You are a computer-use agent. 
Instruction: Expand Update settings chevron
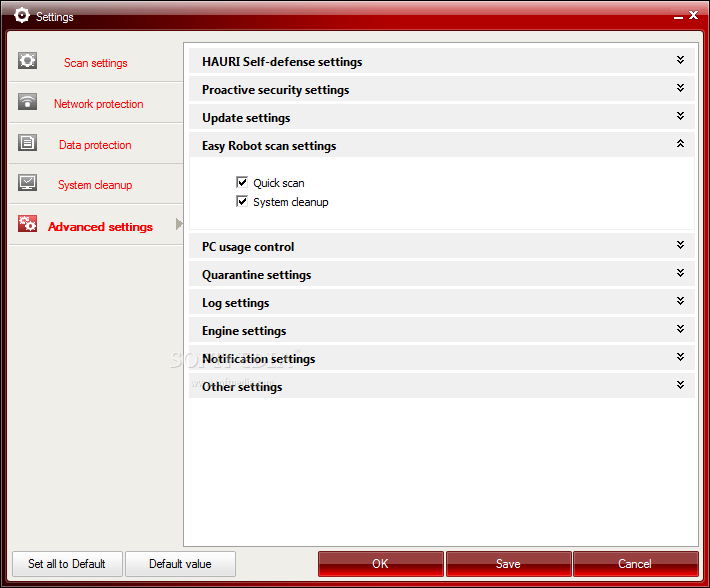(680, 116)
